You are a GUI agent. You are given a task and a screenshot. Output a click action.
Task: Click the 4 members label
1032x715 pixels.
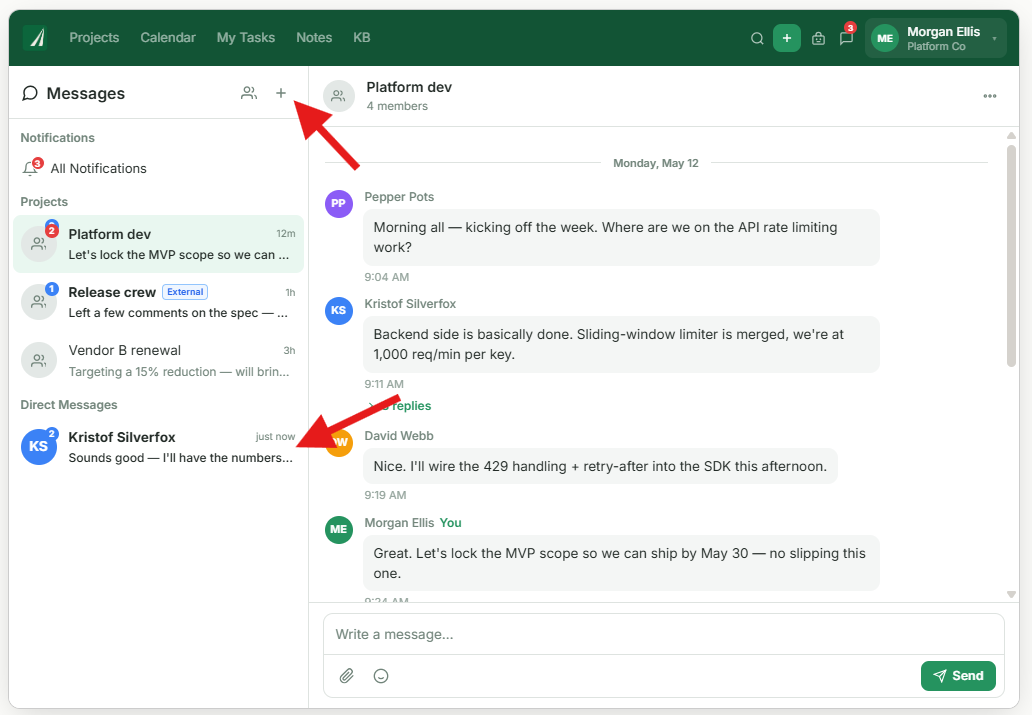click(x=397, y=106)
